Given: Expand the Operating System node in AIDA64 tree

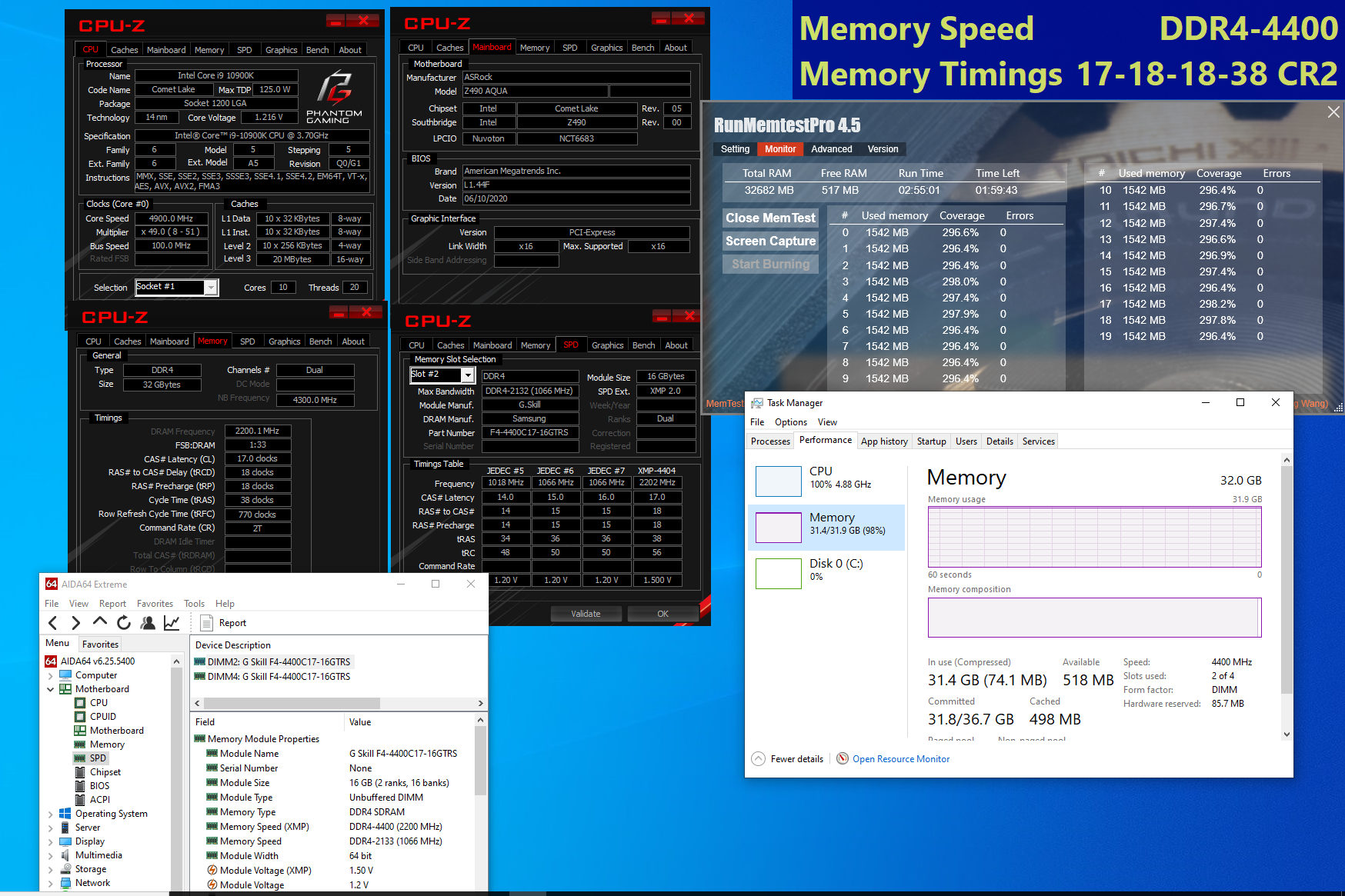Looking at the screenshot, I should (x=51, y=813).
